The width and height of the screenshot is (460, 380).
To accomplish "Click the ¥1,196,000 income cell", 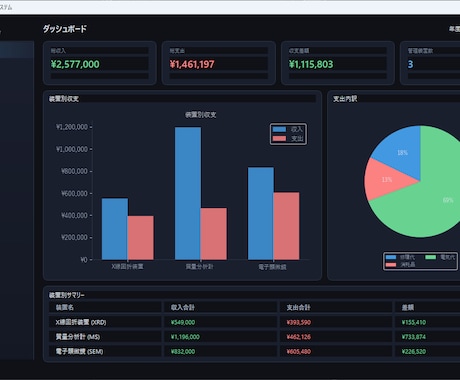I will point(185,337).
